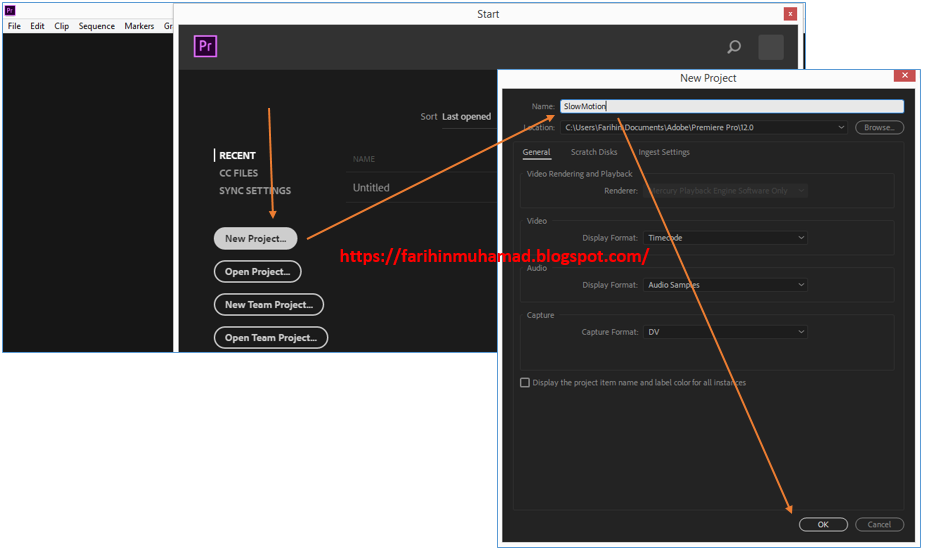This screenshot has width=925, height=549.
Task: Select SYNC SETTINGS in the Start sidebar
Action: point(255,191)
